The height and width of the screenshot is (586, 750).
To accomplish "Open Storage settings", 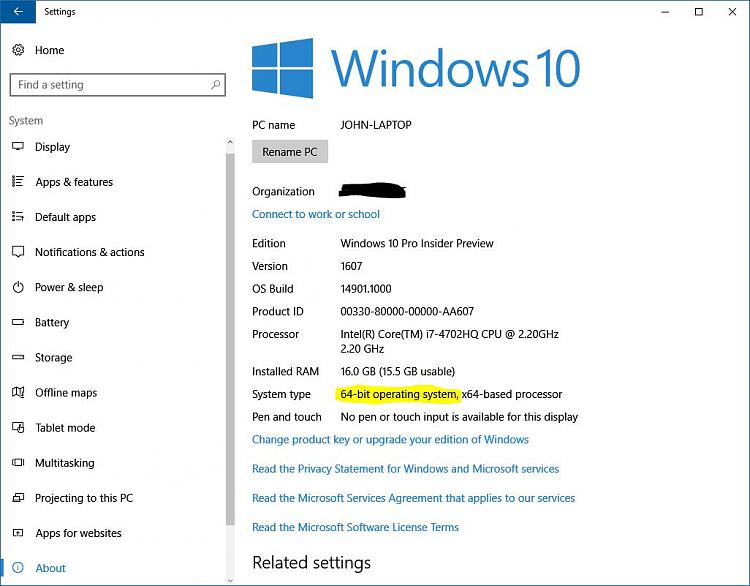I will click(54, 357).
